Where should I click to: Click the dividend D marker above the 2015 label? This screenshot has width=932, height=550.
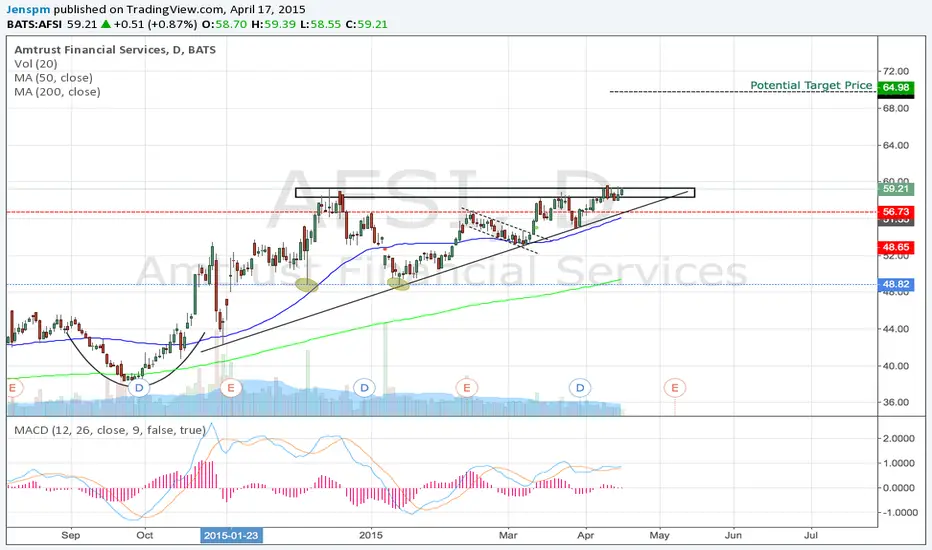[364, 388]
